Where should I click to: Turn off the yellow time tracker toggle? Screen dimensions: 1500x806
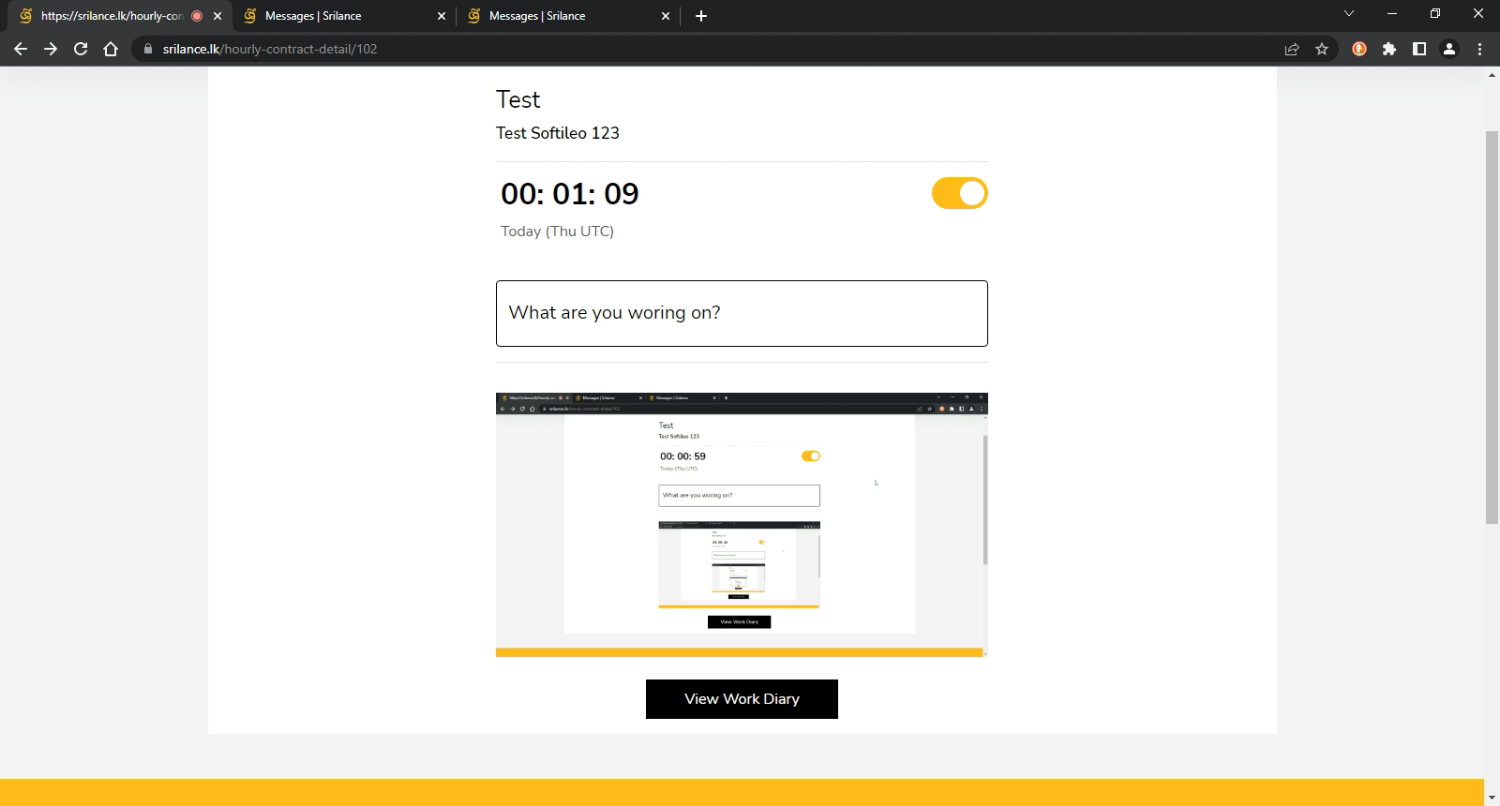[x=959, y=193]
